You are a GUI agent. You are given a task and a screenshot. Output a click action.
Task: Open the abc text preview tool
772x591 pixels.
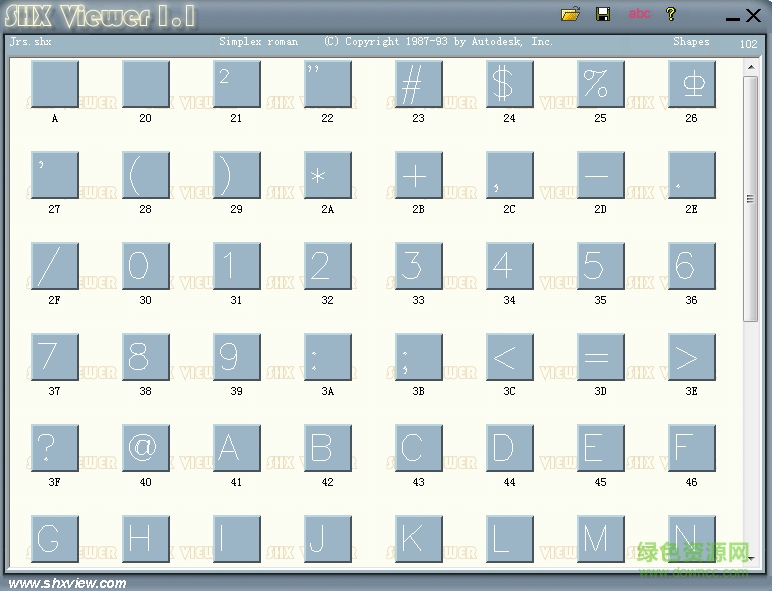639,14
